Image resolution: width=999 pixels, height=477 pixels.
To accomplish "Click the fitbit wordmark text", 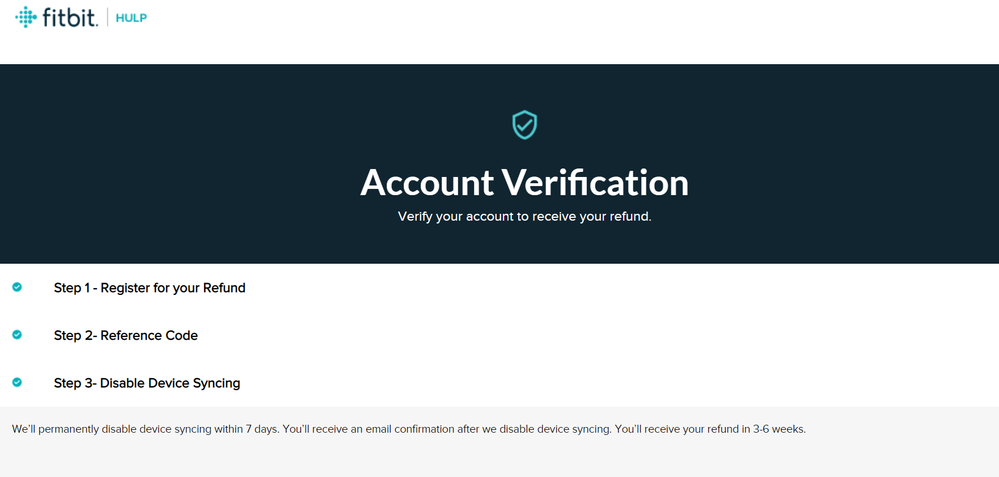I will [x=69, y=18].
